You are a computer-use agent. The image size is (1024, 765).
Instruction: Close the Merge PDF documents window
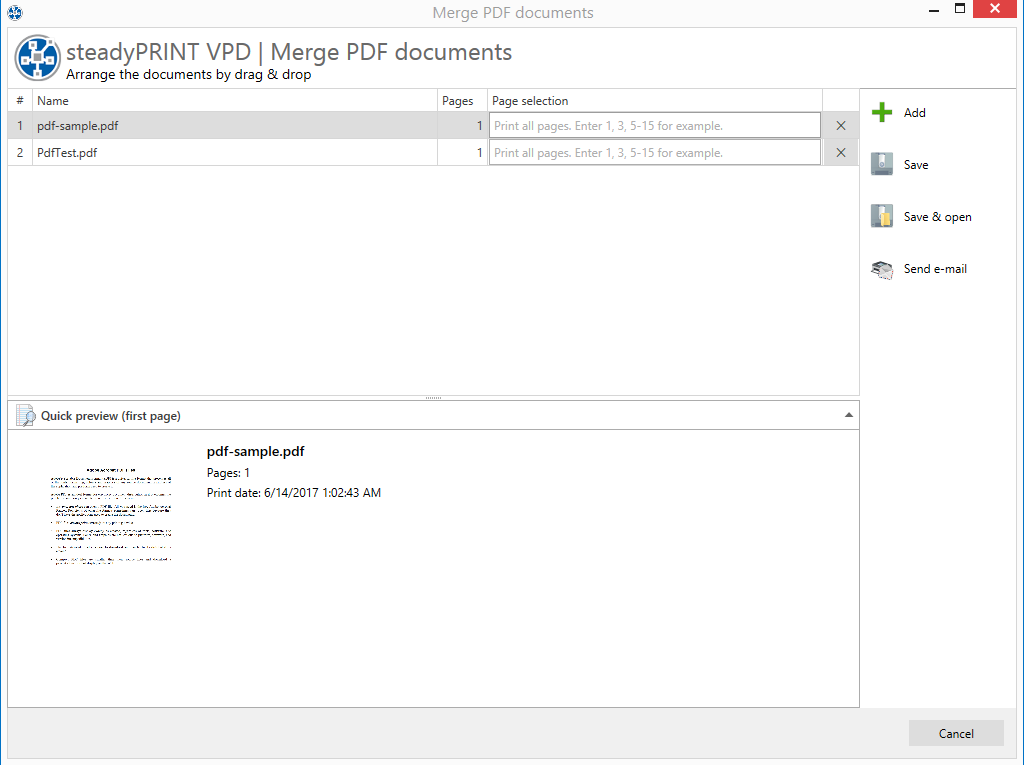coord(995,8)
